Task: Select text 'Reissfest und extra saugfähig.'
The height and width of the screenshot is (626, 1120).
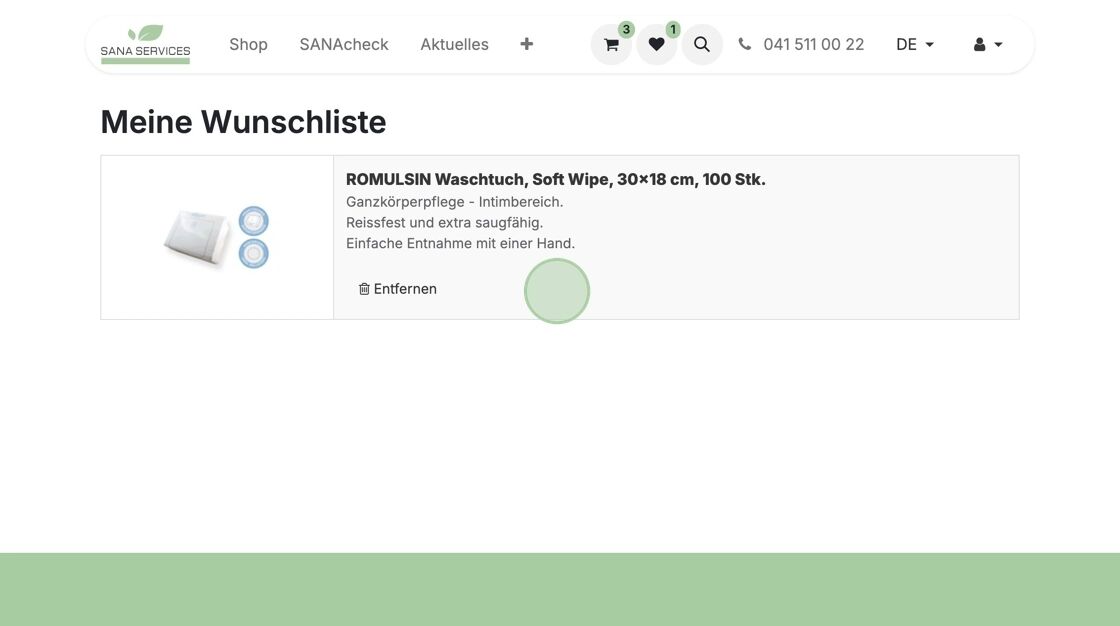Action: (444, 222)
